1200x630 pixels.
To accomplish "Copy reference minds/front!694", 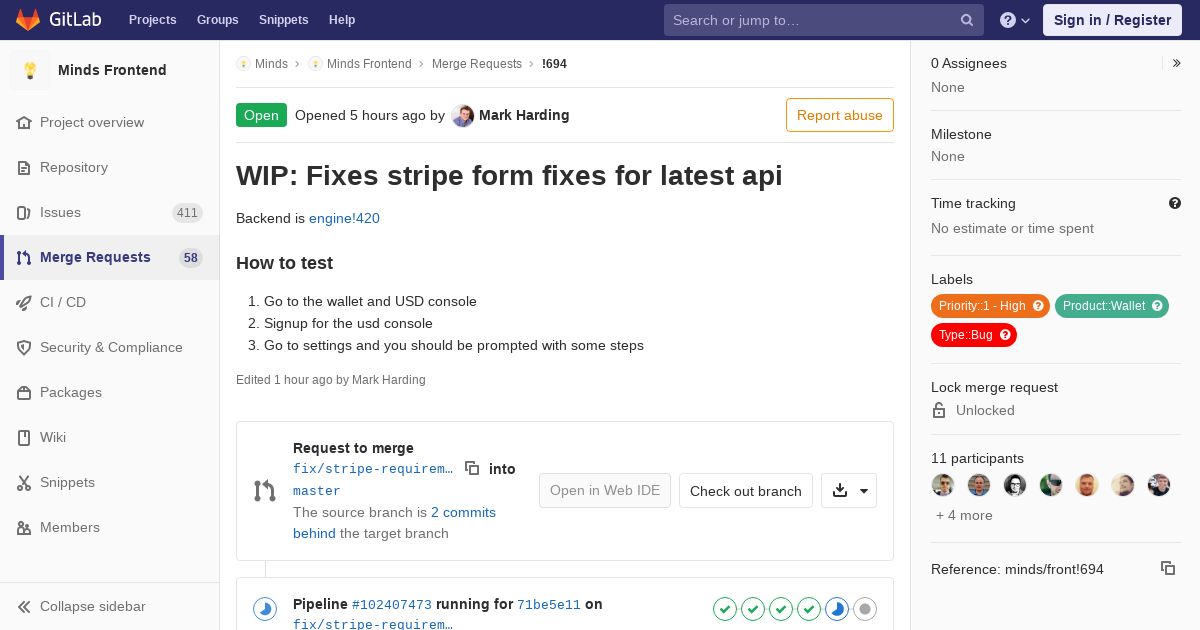I will 1168,568.
